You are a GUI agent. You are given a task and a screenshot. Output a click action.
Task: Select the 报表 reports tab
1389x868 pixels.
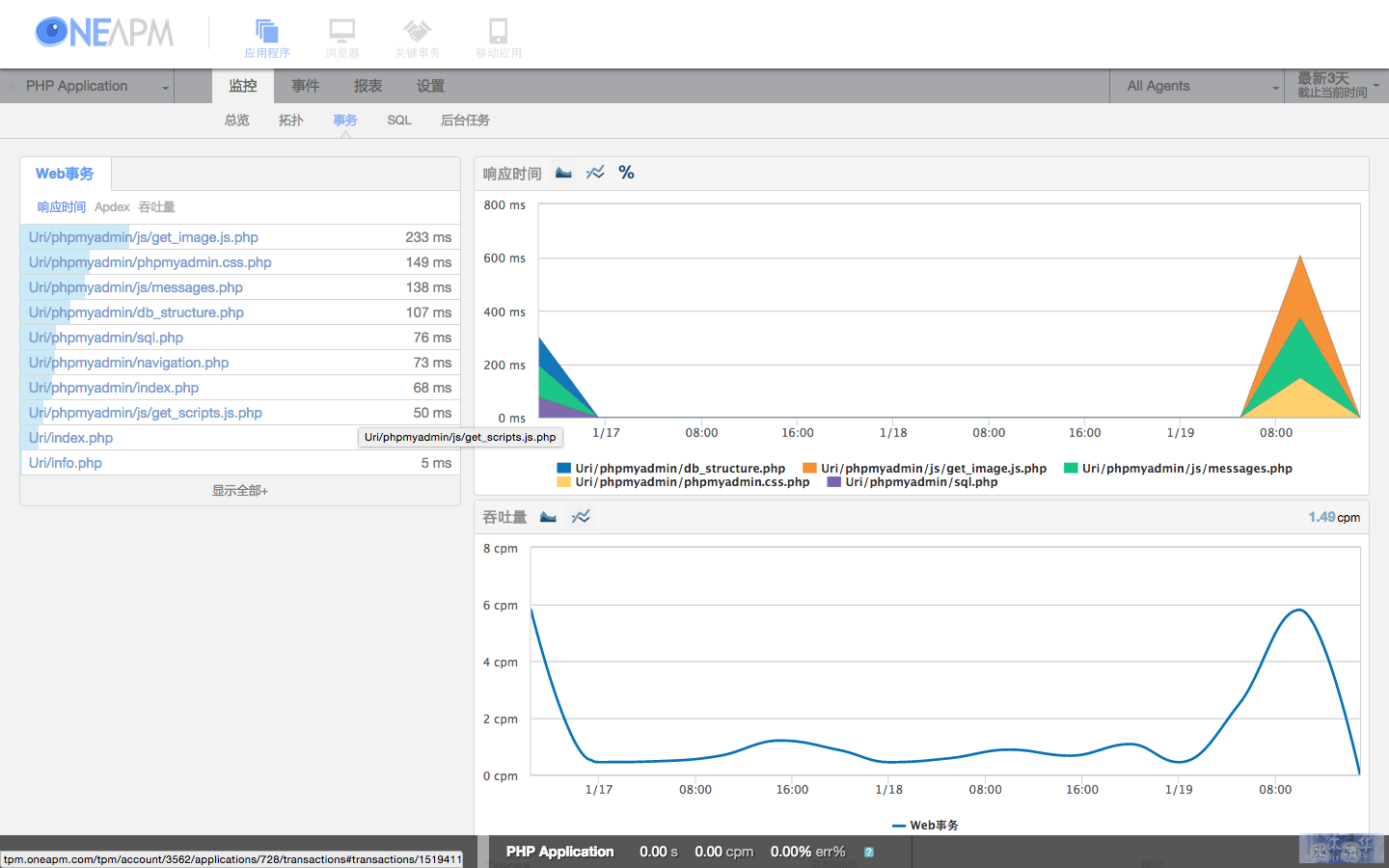(x=368, y=86)
